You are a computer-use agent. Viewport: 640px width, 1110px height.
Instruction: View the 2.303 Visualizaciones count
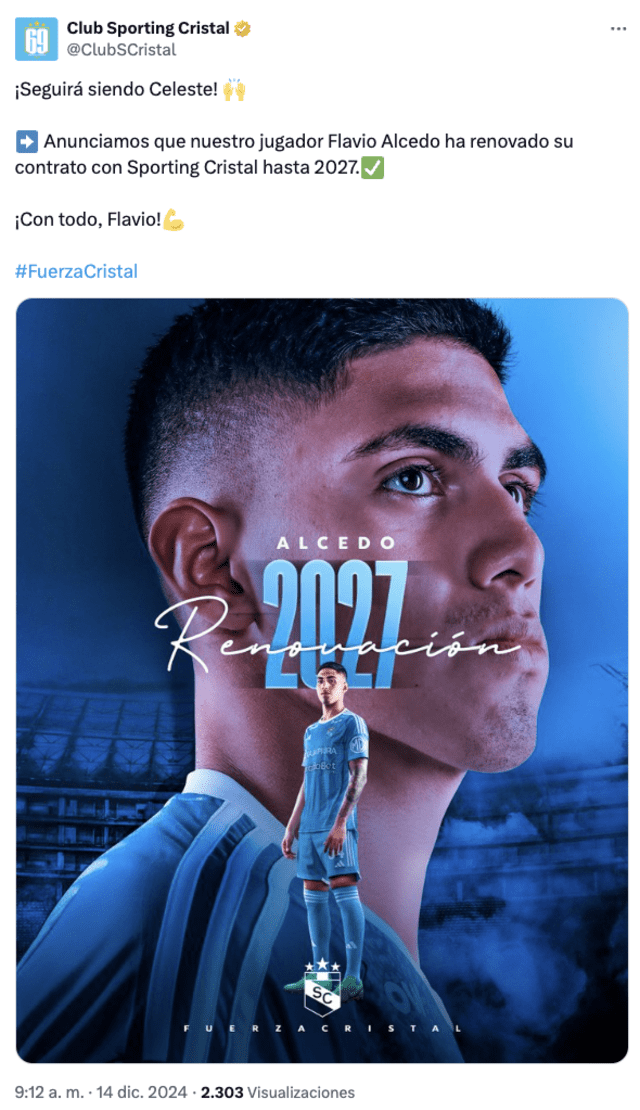(278, 1092)
